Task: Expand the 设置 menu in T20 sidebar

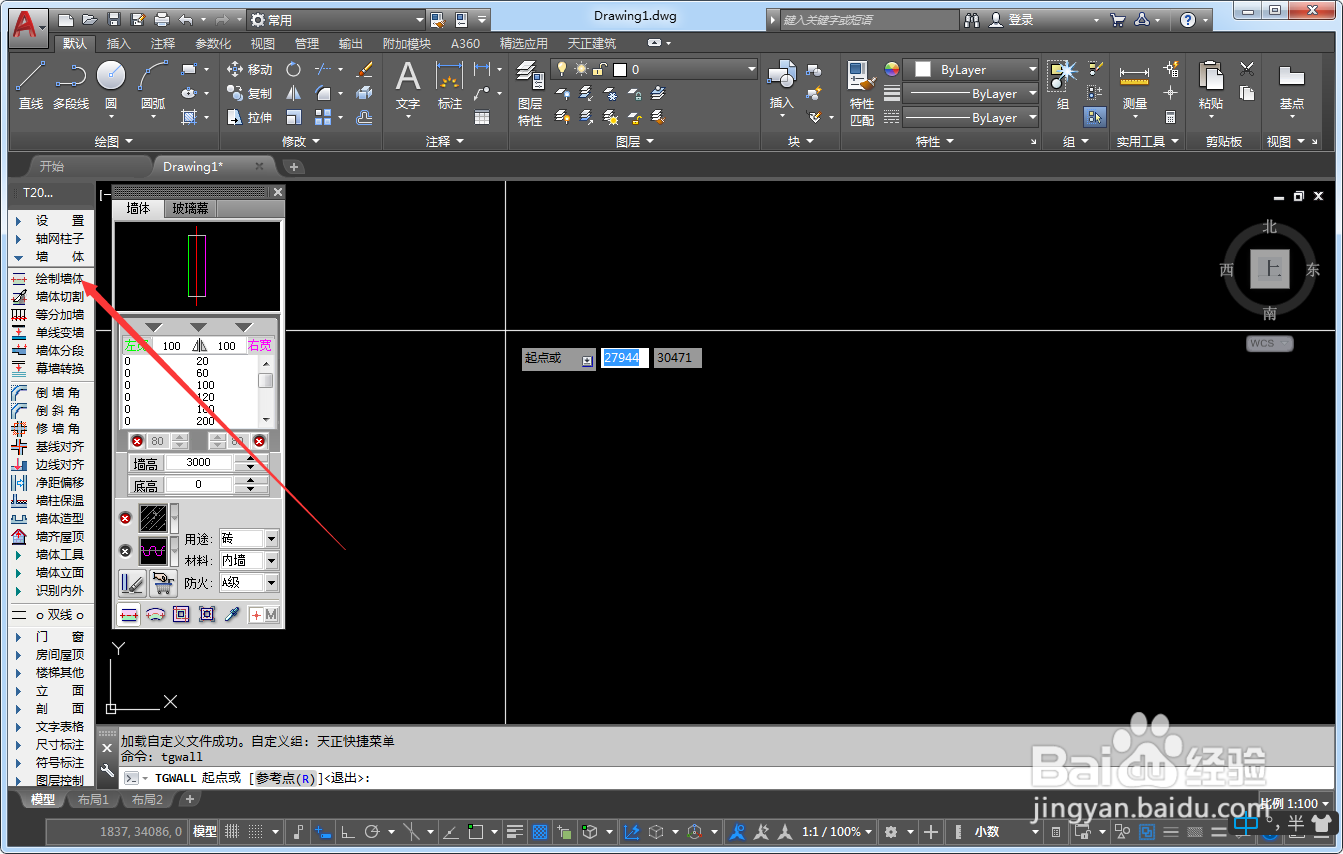Action: pyautogui.click(x=50, y=220)
